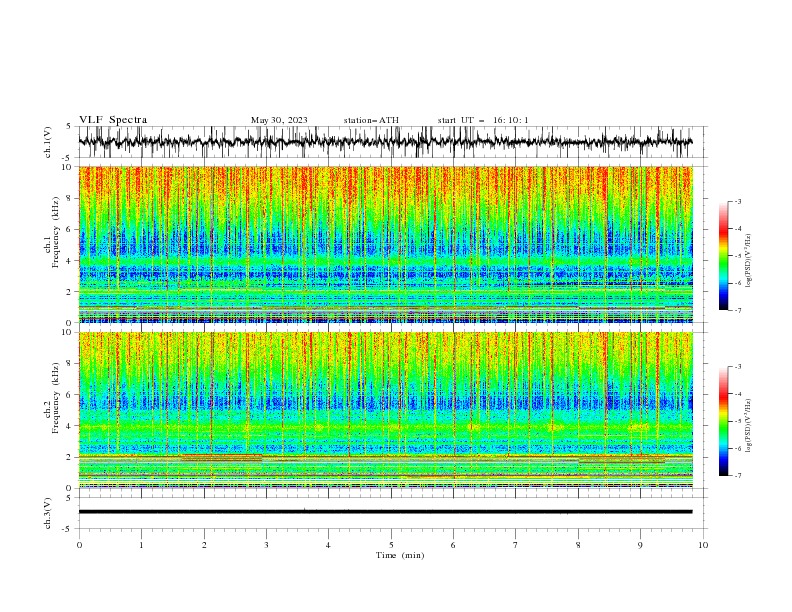Click the ch.1 'Frequency (kHz)' axis label
Screen dimensions: 792x612
(55, 233)
